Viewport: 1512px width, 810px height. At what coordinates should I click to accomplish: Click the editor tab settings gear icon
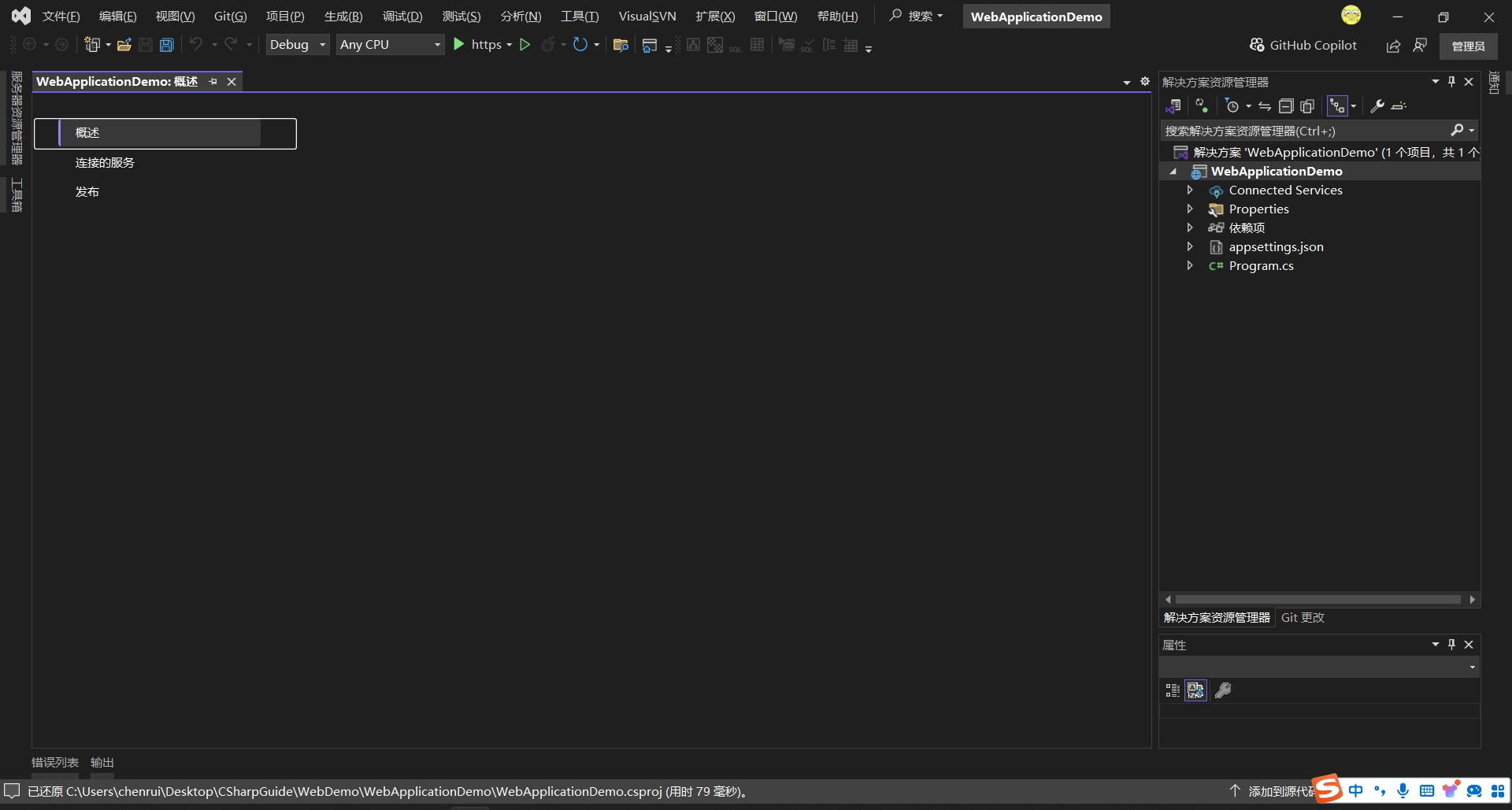(1145, 81)
